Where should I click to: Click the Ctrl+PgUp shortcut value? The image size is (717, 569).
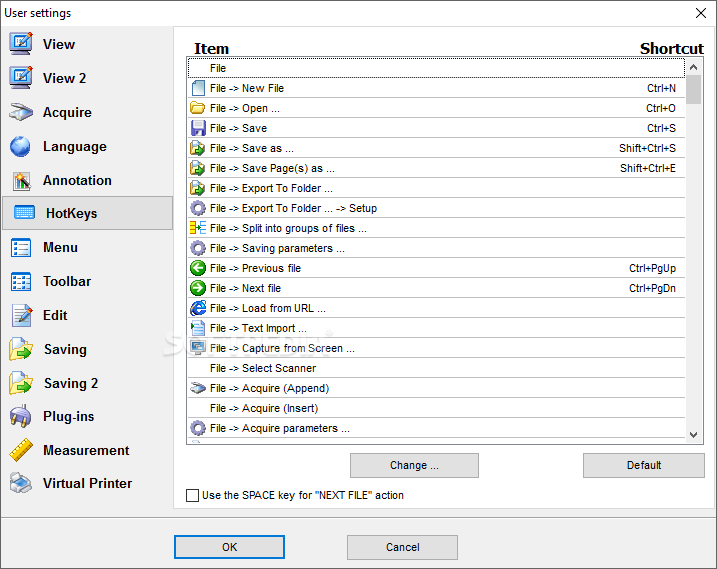coord(653,268)
